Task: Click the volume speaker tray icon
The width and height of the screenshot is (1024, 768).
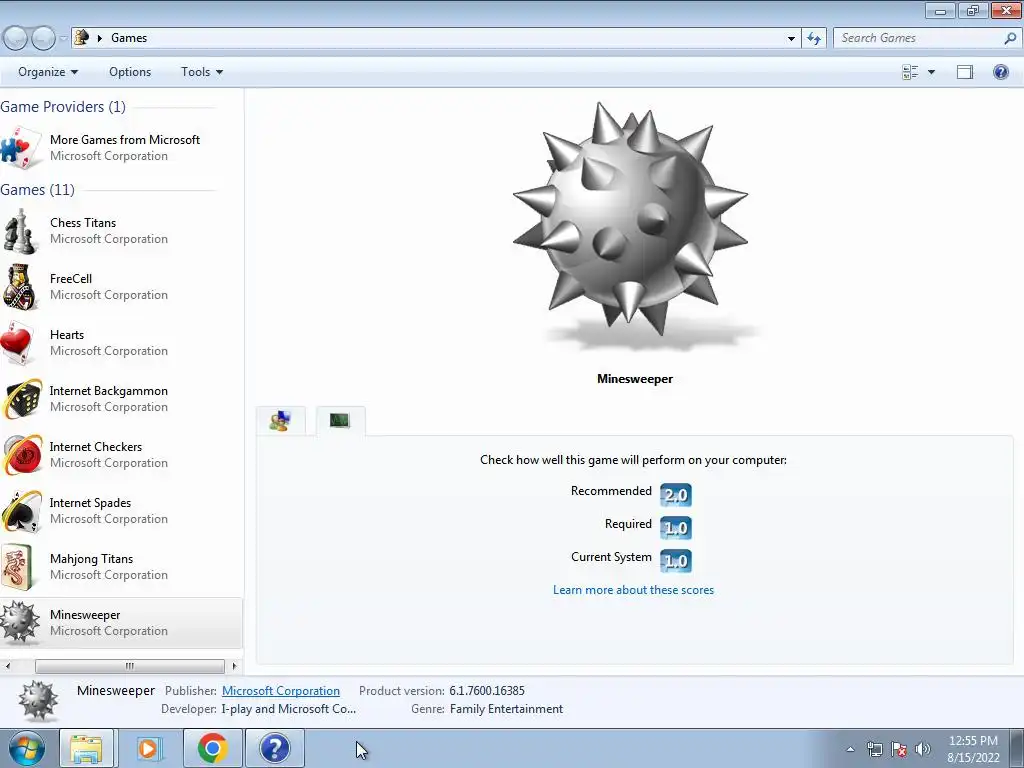Action: [x=923, y=749]
